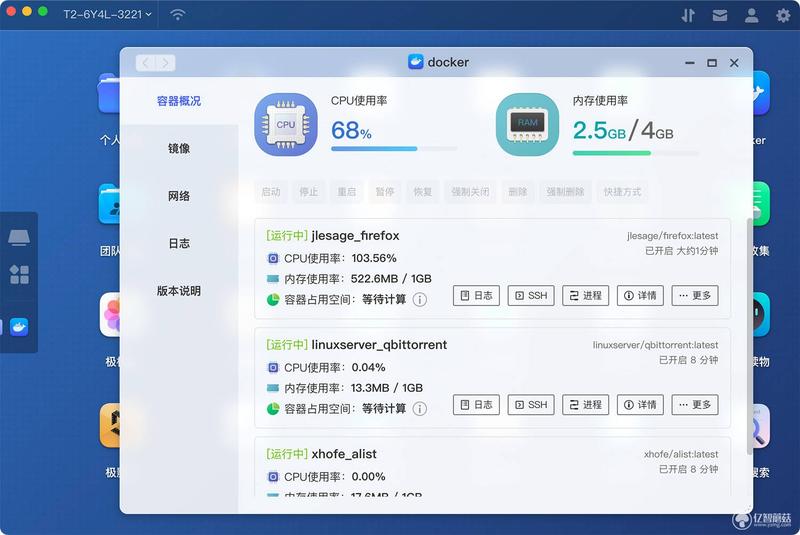The width and height of the screenshot is (800, 535).
Task: Open SSH for jlesage_firefox container
Action: [531, 295]
